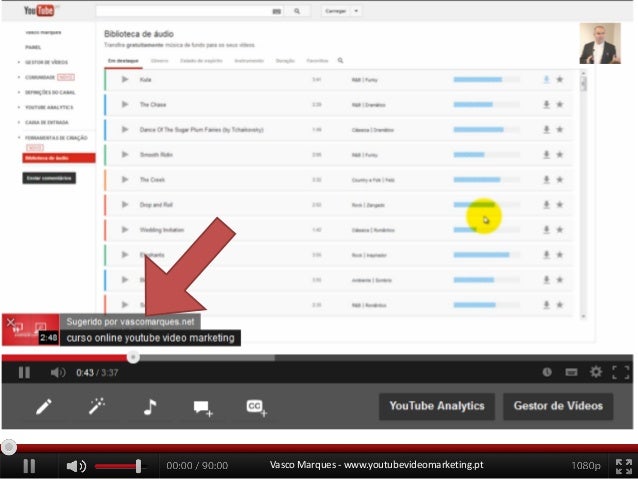The image size is (638, 479).
Task: Open the Painel sidebar link
Action: (x=33, y=47)
